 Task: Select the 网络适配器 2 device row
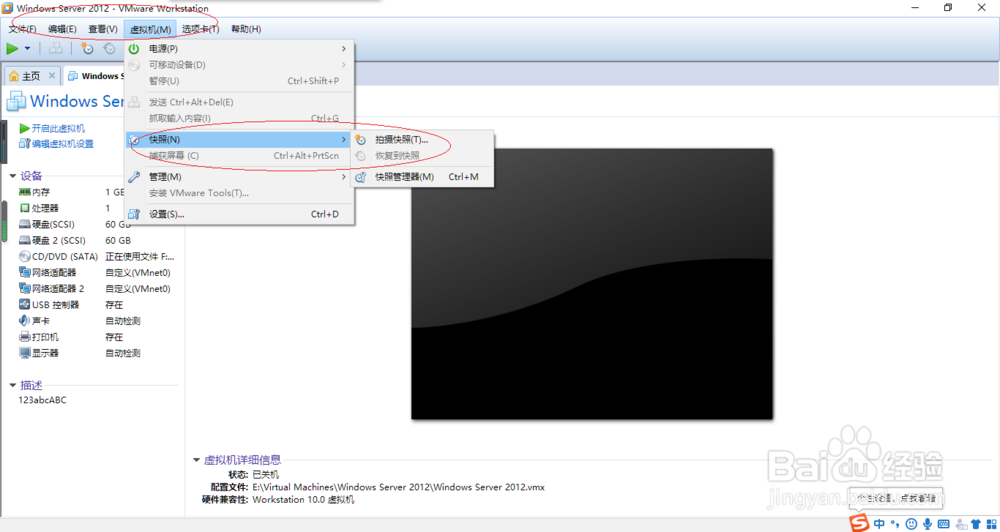pyautogui.click(x=96, y=288)
